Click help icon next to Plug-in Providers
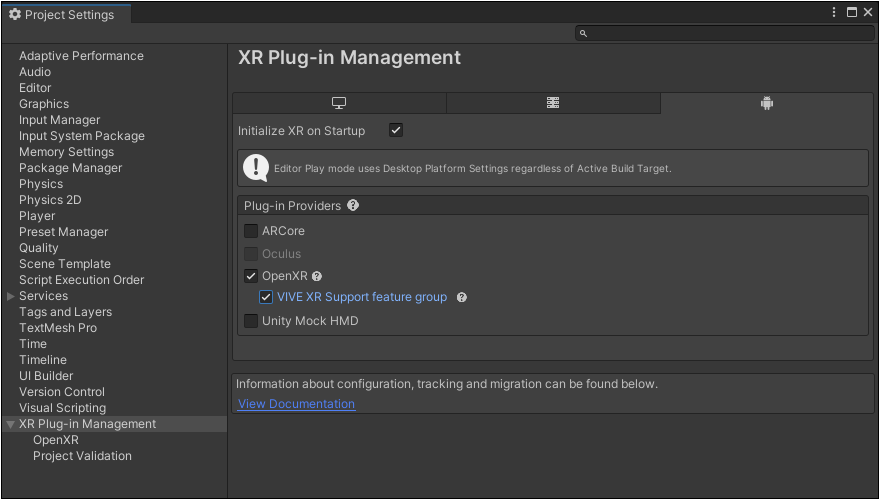Viewport: 880px width, 500px height. point(353,206)
